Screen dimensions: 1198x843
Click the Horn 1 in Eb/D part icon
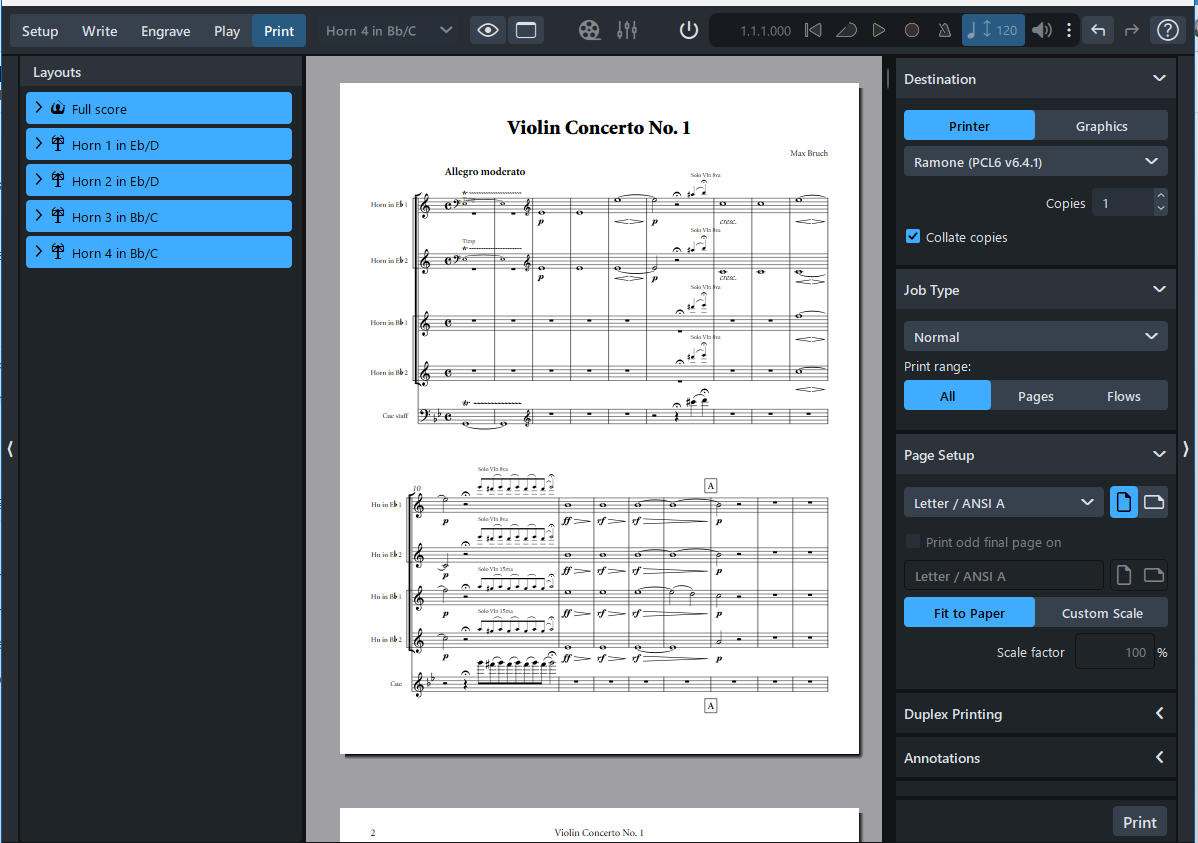coord(58,144)
